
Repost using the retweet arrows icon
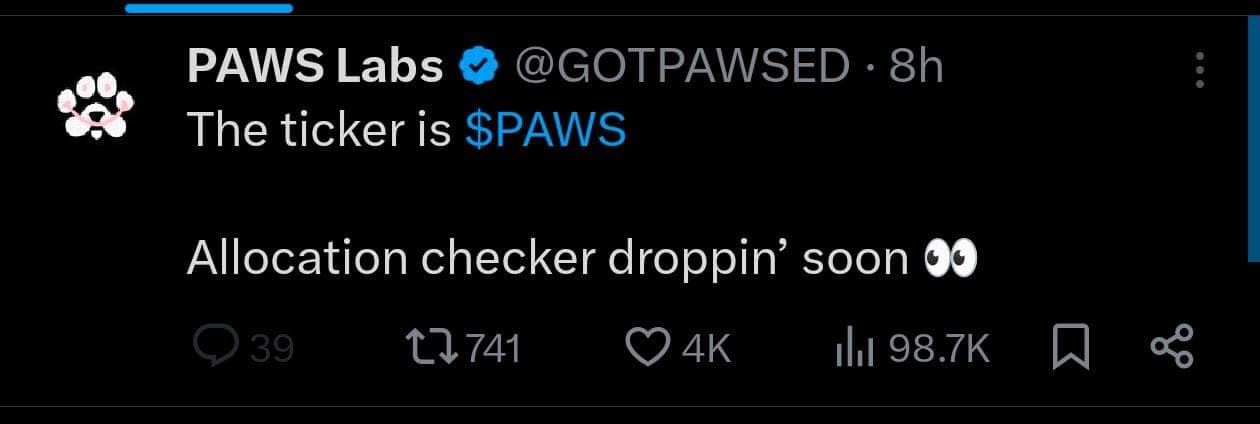433,348
